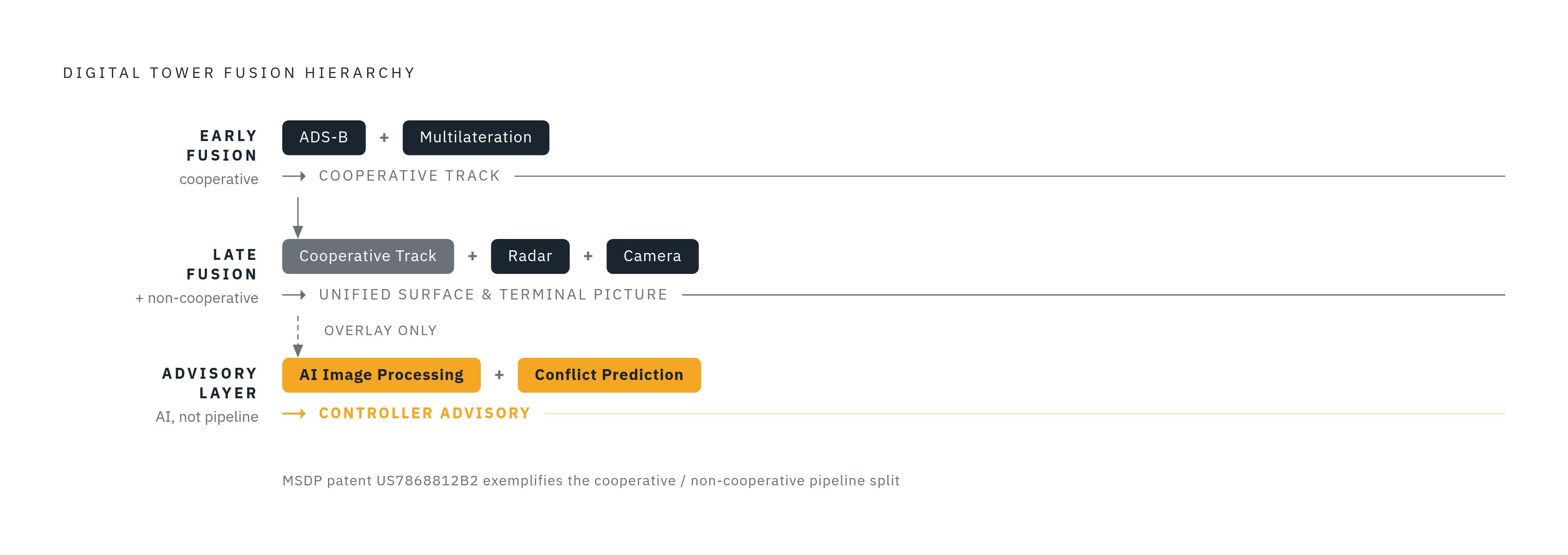Click the plus sign before Conflict Prediction

pos(499,376)
